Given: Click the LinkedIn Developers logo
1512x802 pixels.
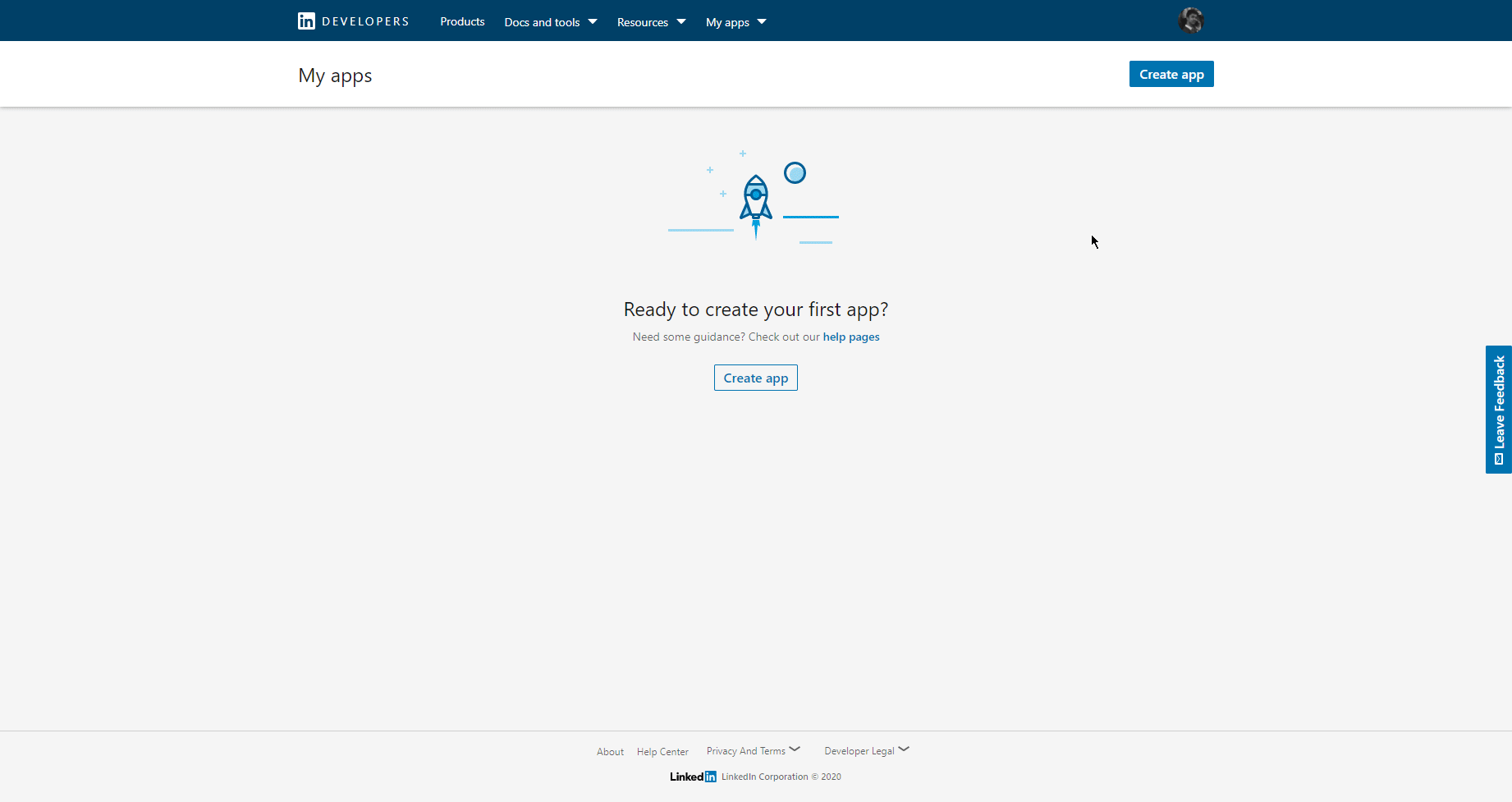Looking at the screenshot, I should 353,21.
